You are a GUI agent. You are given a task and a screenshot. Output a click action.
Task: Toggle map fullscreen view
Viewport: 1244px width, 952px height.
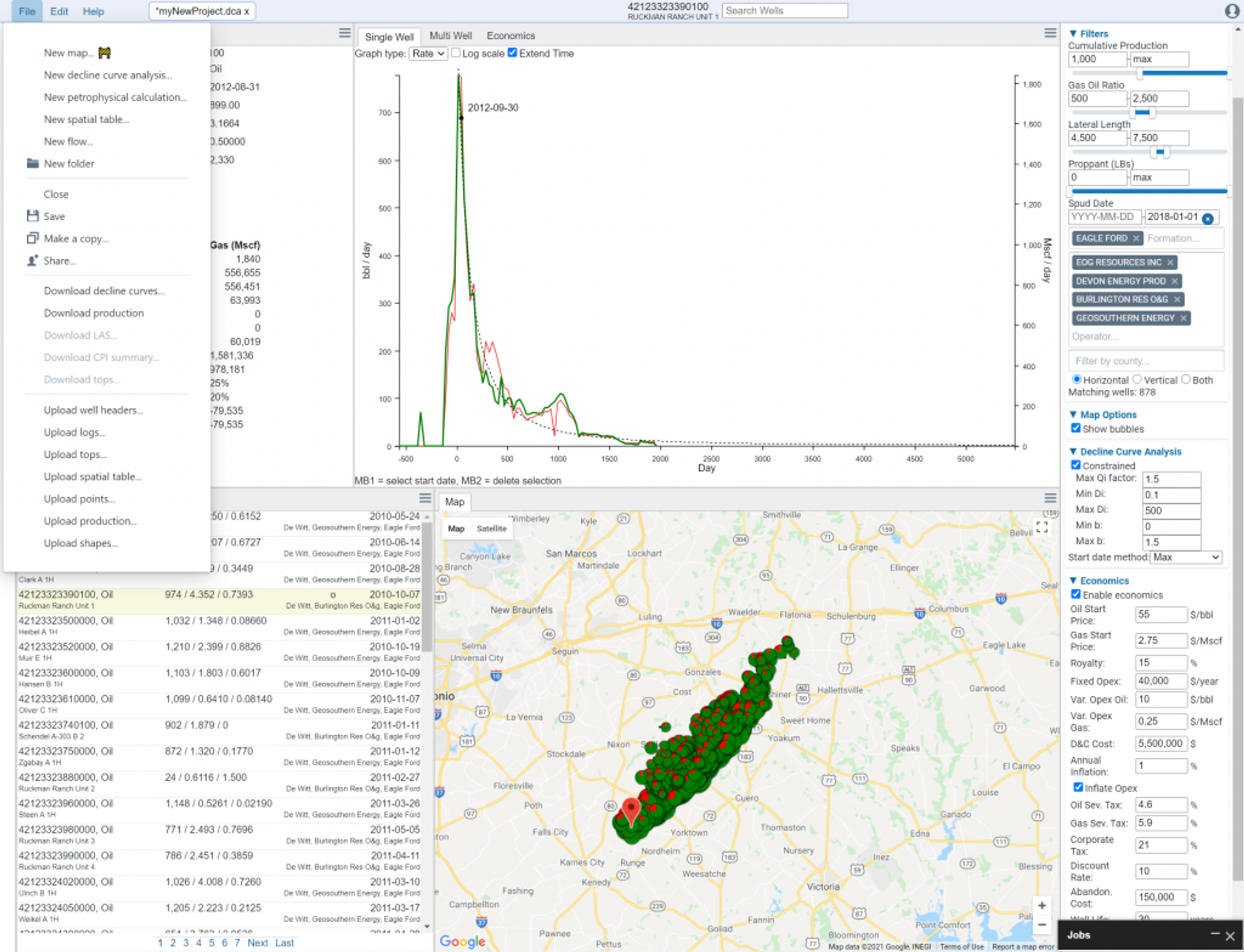[x=1042, y=527]
